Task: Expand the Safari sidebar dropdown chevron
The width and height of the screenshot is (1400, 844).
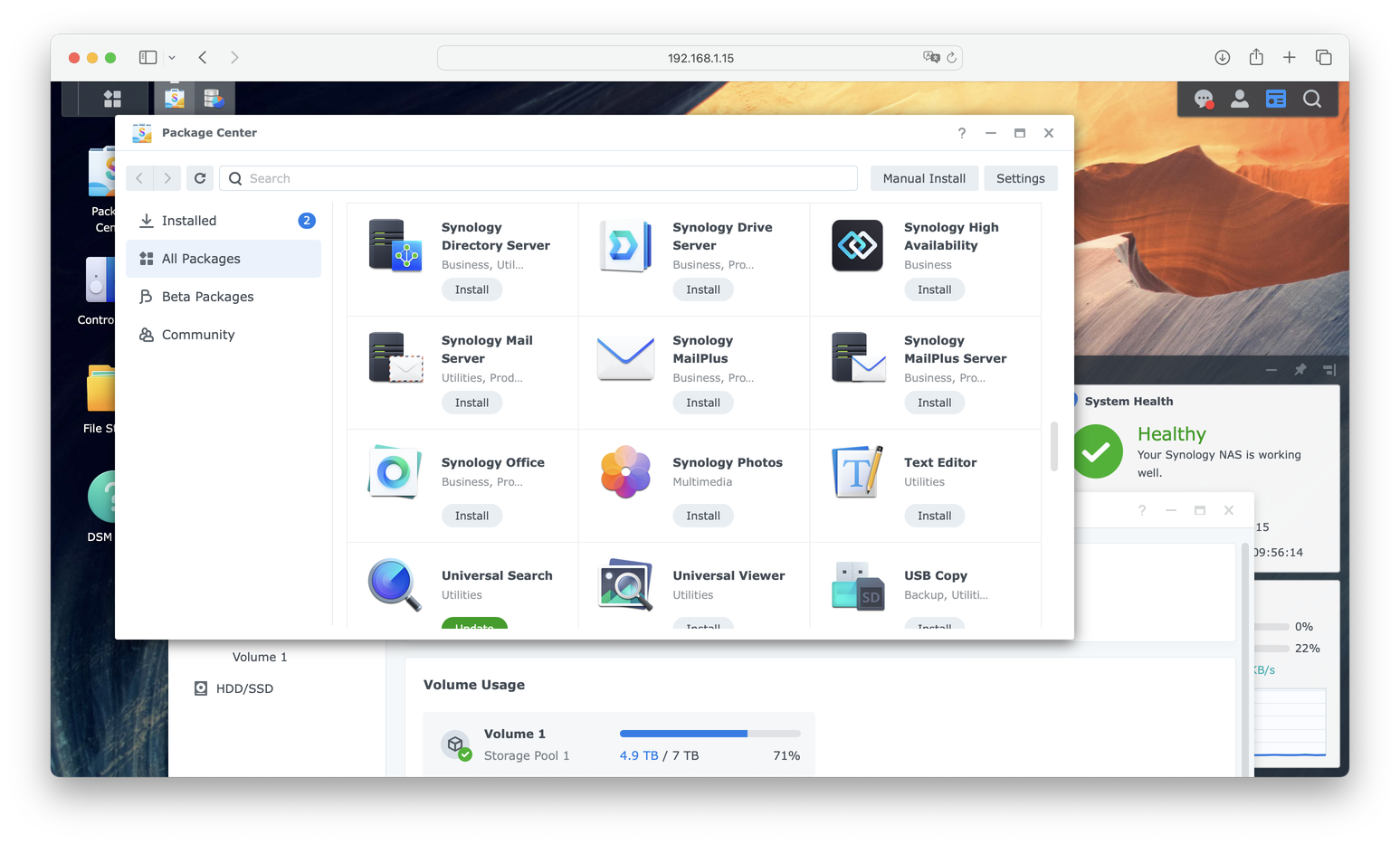Action: point(172,57)
